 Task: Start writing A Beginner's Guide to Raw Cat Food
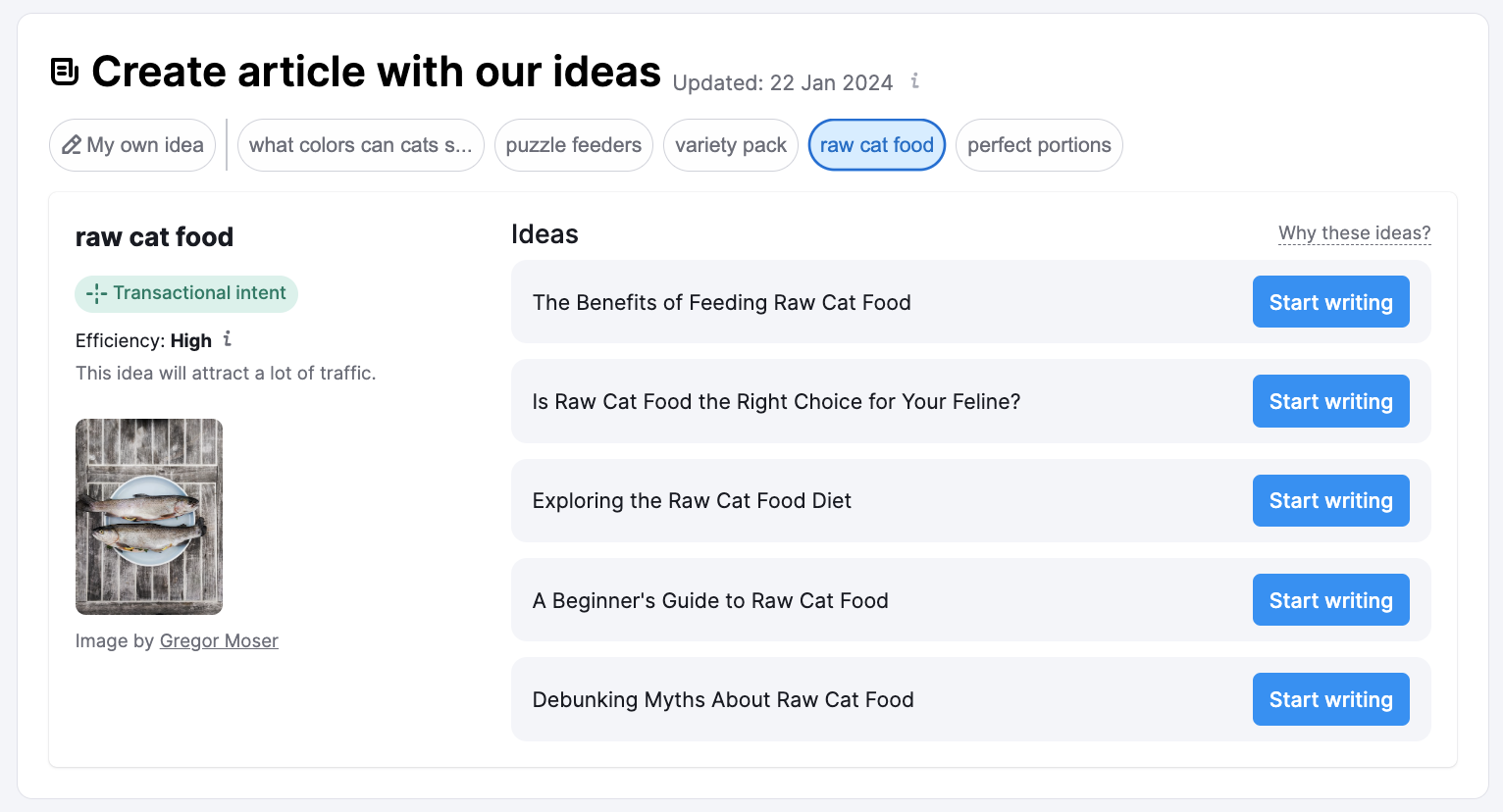click(1330, 600)
